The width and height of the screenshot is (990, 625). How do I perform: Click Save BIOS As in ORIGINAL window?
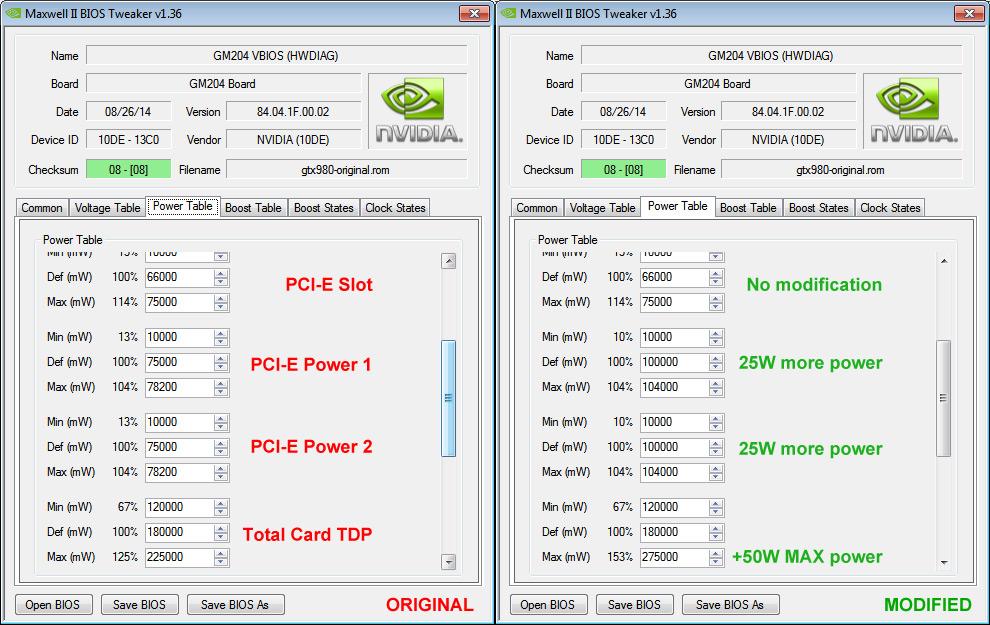(236, 605)
